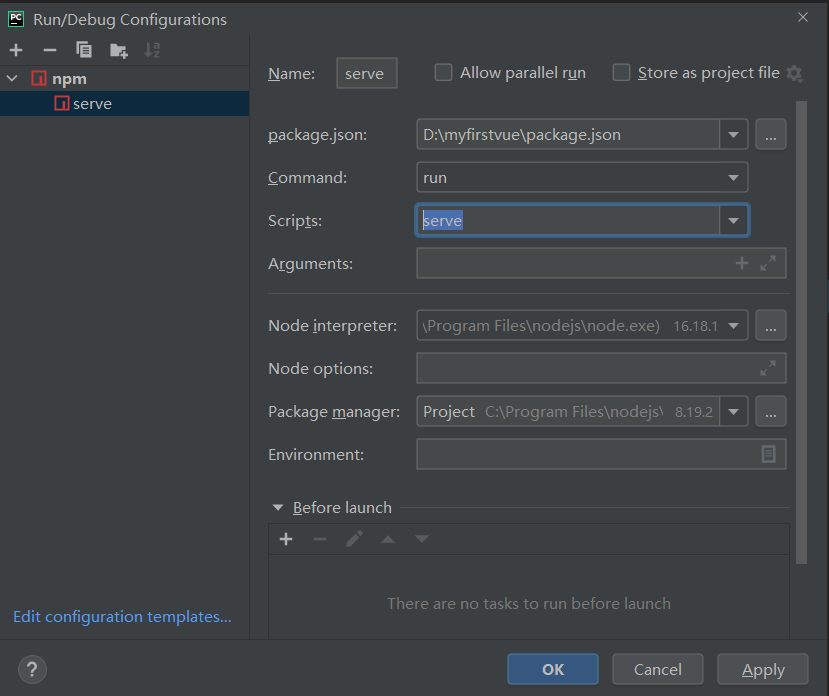Open the Scripts dropdown arrow
The height and width of the screenshot is (696, 829).
tap(734, 220)
